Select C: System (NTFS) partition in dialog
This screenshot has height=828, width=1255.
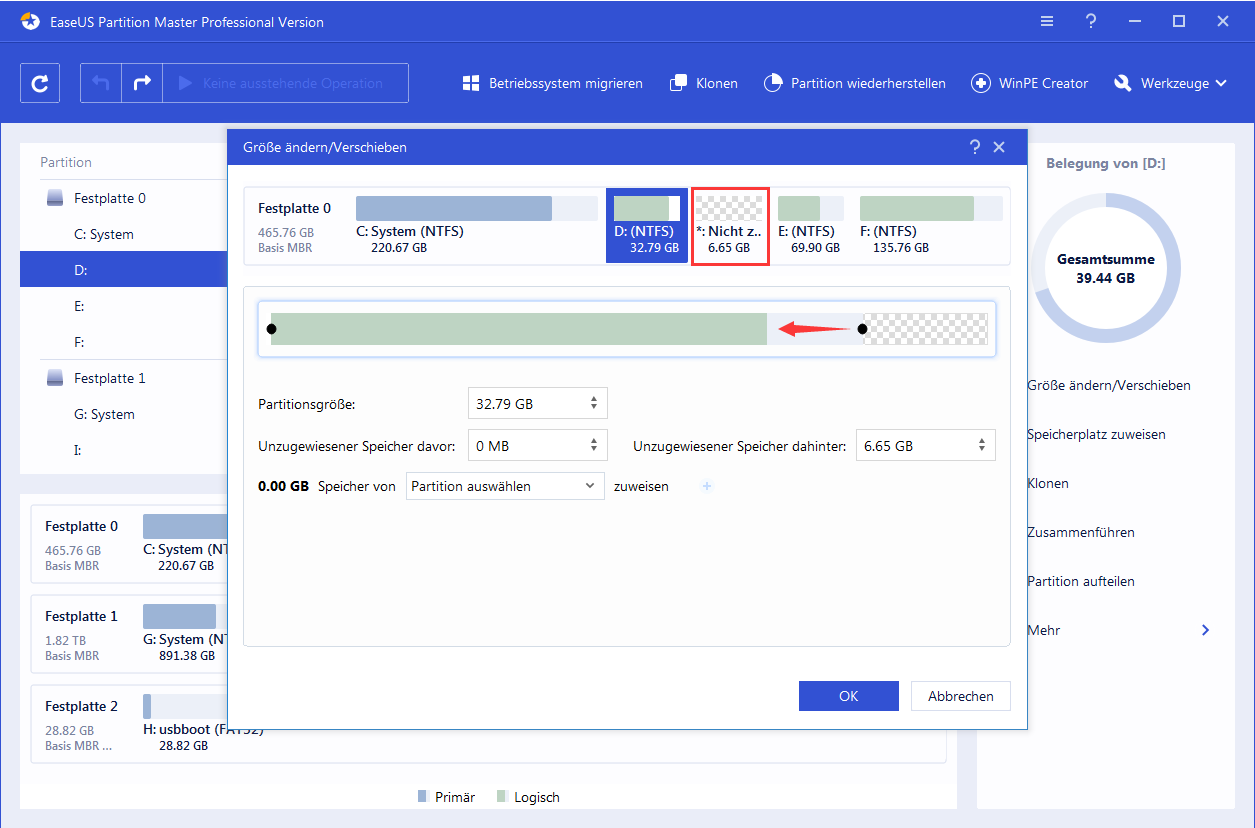(x=477, y=225)
